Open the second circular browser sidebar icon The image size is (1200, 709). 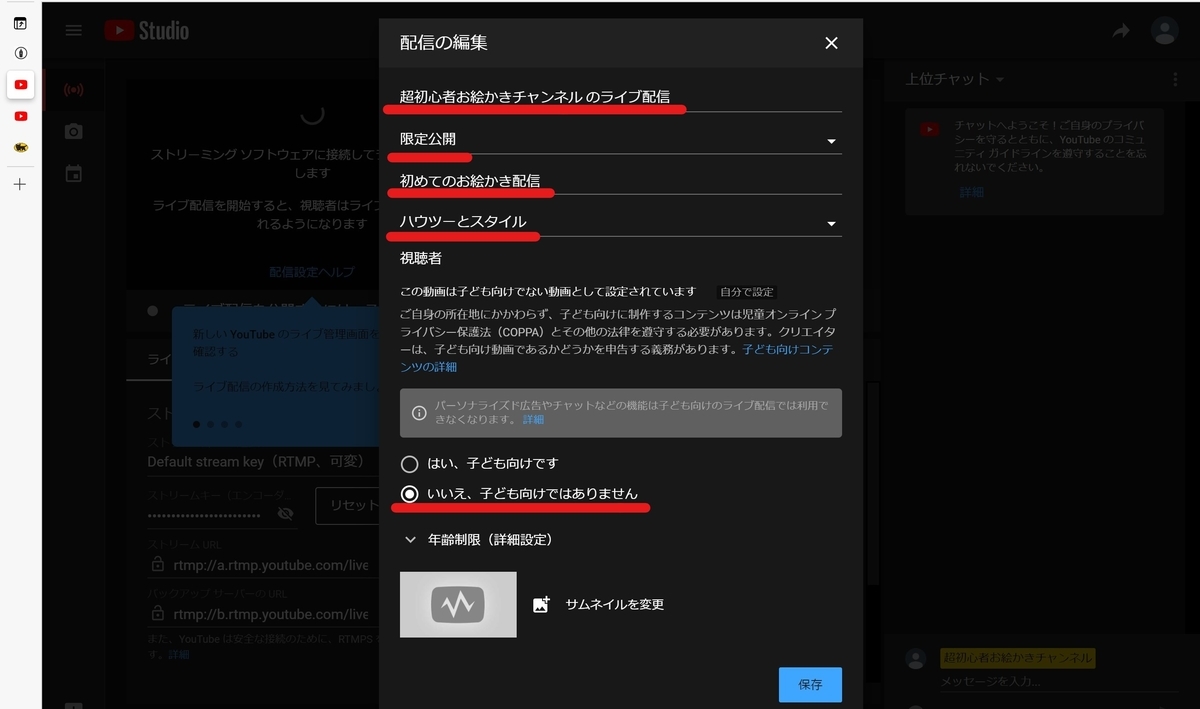click(x=20, y=53)
